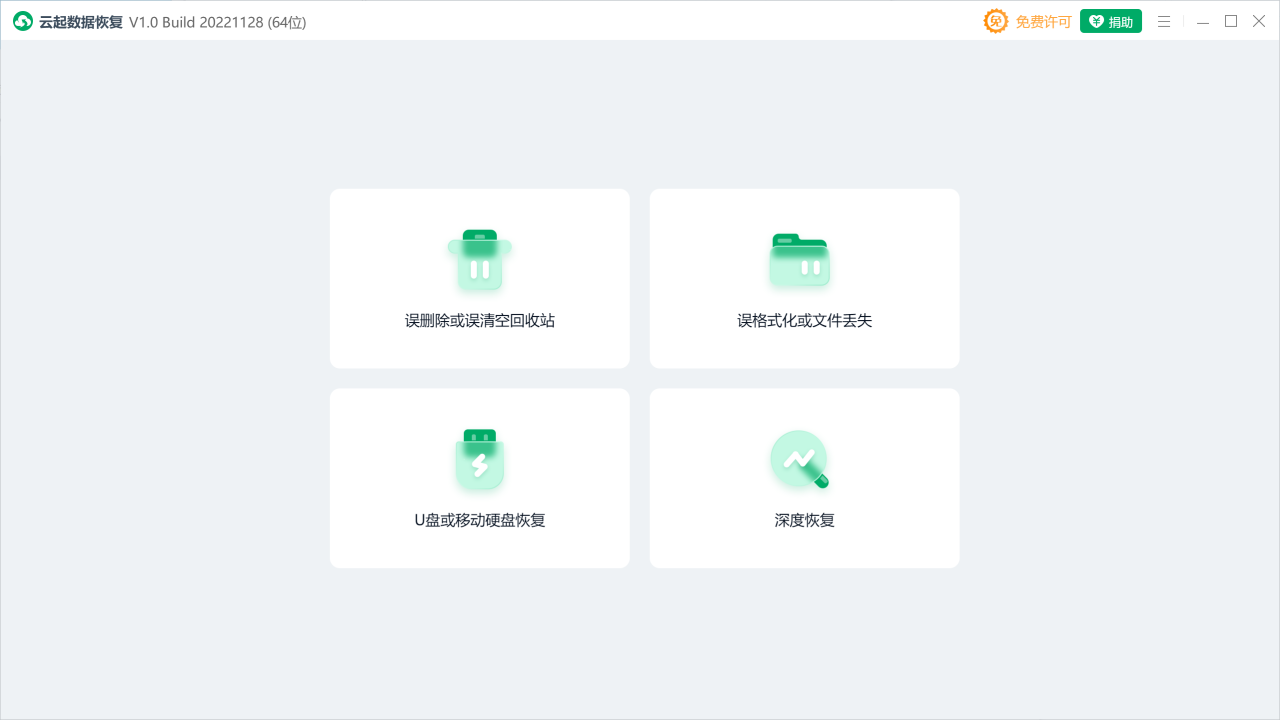Close the data recovery window
Image resolution: width=1280 pixels, height=720 pixels.
pyautogui.click(x=1259, y=21)
